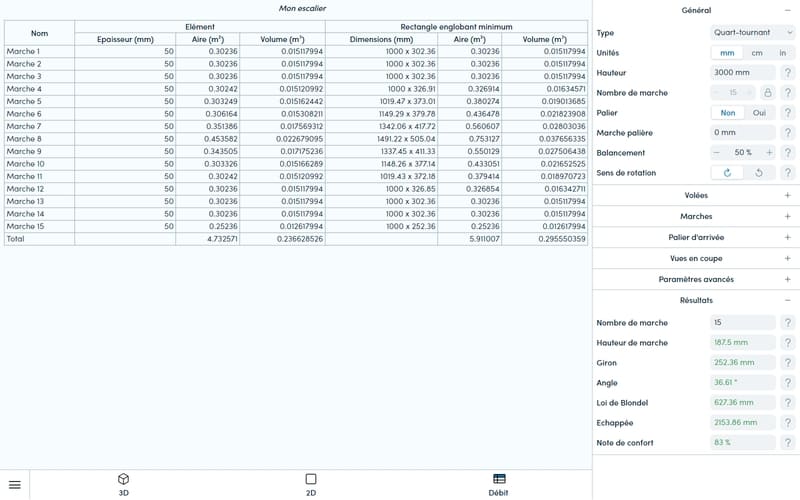The width and height of the screenshot is (800, 500).
Task: Show help for Note de confort
Action: click(788, 442)
